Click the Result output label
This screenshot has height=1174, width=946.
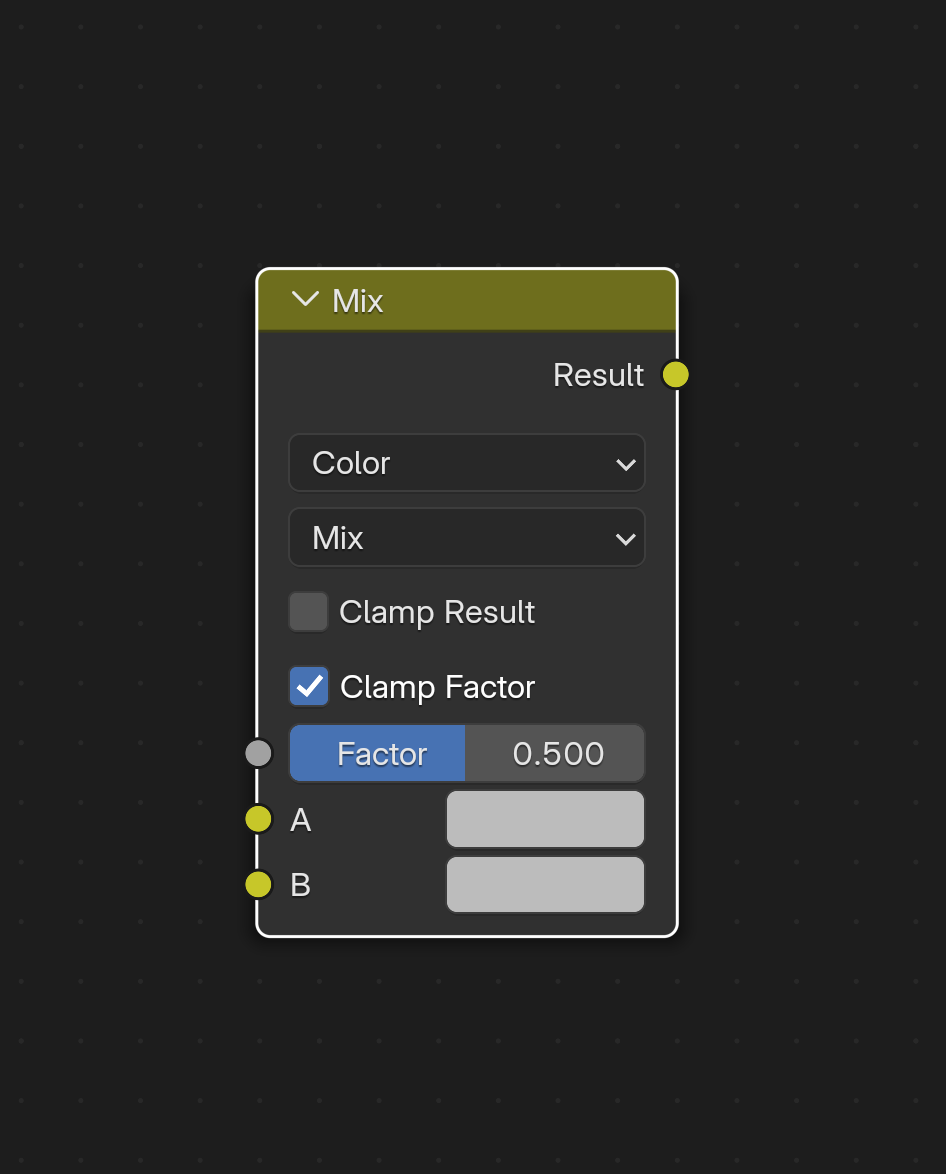598,375
